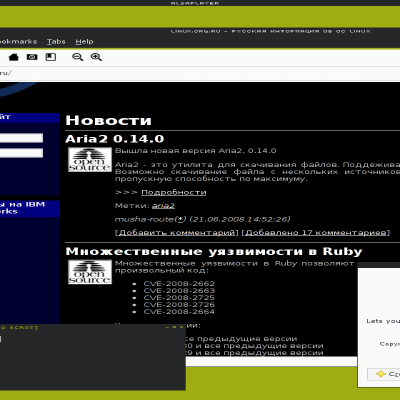Click the scrot terminal window title bar
The height and width of the screenshot is (400, 400).
pos(93,327)
